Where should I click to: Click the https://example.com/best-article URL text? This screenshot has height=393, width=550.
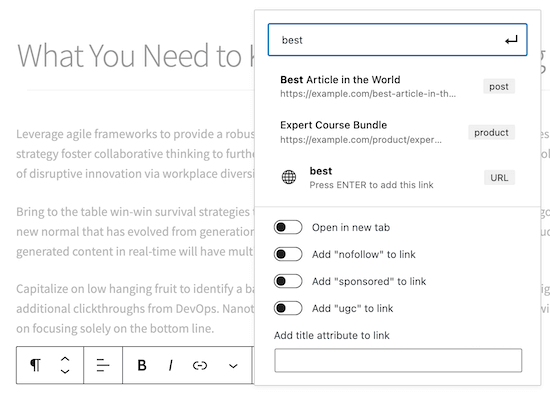coord(368,94)
